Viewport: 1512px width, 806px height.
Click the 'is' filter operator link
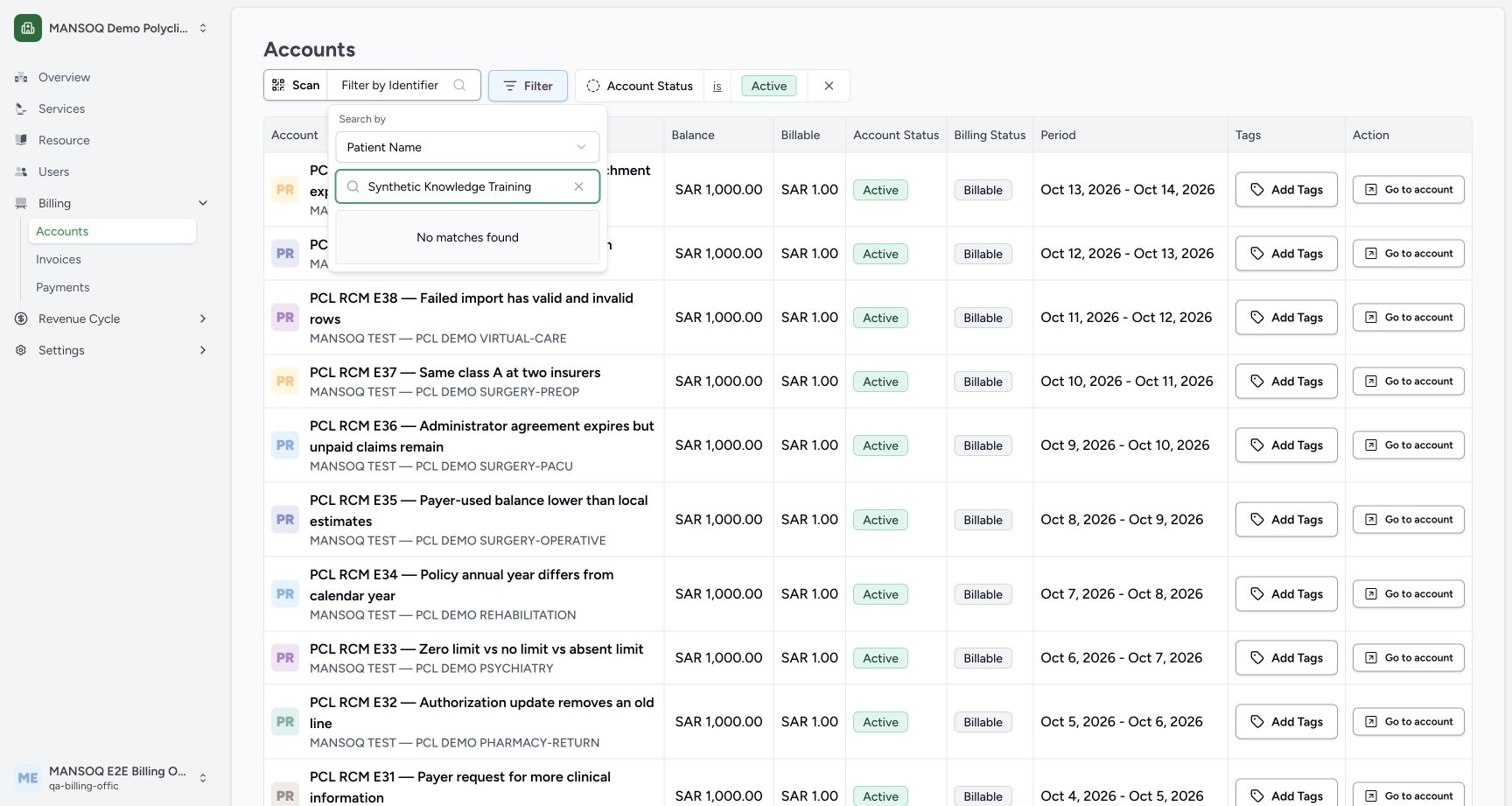[x=717, y=86]
